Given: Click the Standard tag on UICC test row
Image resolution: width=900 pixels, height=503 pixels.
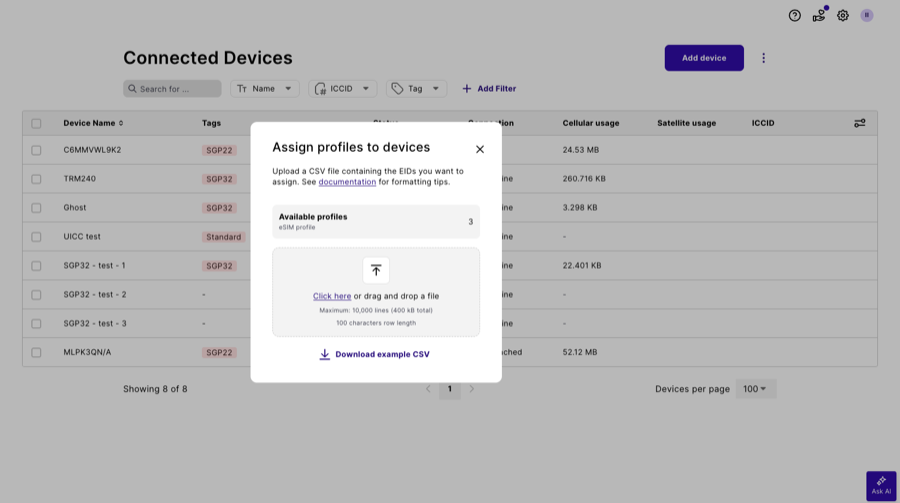Looking at the screenshot, I should [224, 237].
